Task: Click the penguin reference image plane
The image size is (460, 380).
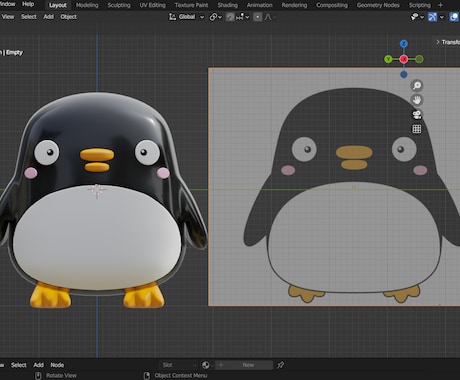Action: [x=334, y=187]
